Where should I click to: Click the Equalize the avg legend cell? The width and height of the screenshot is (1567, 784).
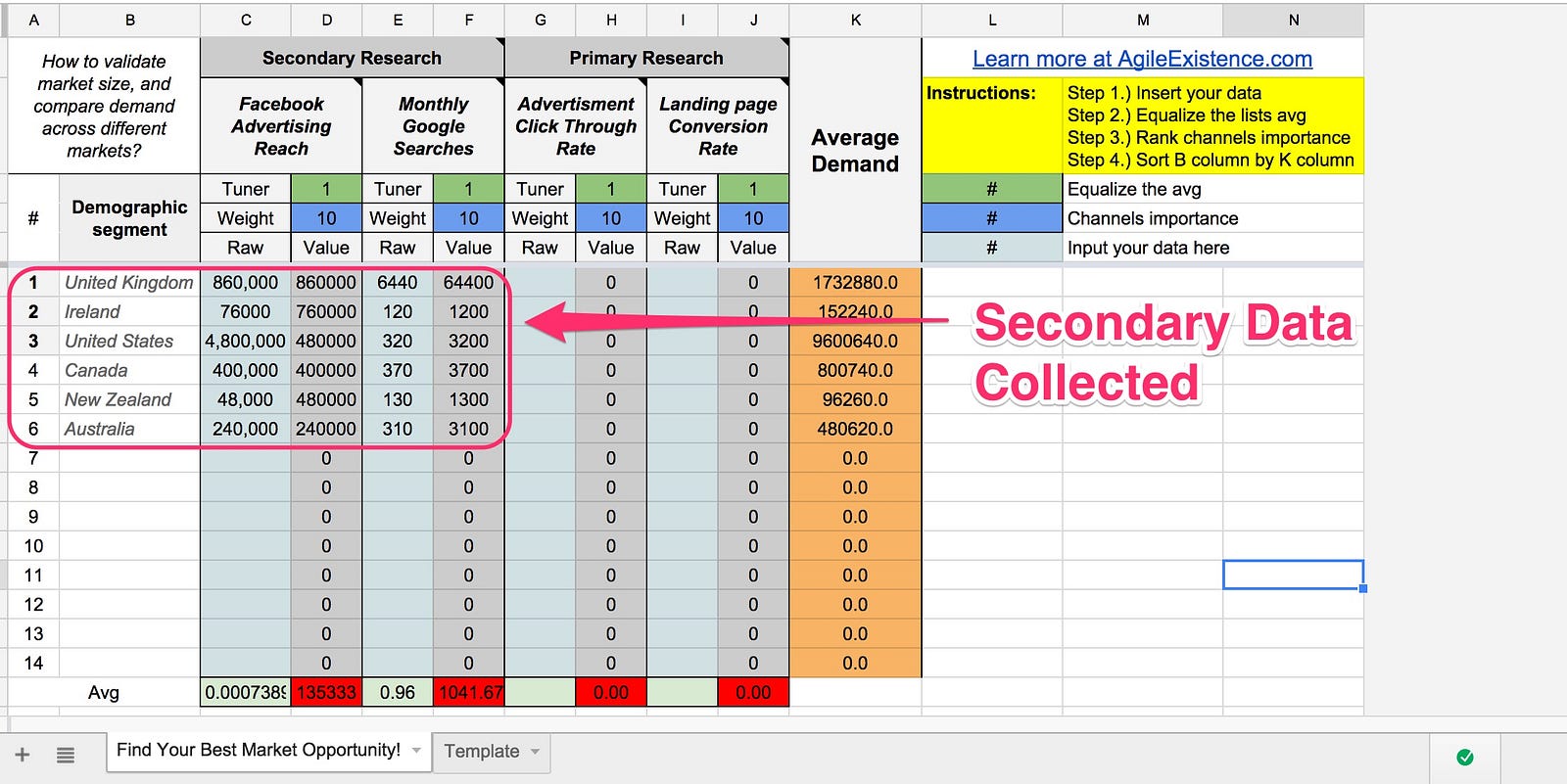(x=1213, y=189)
